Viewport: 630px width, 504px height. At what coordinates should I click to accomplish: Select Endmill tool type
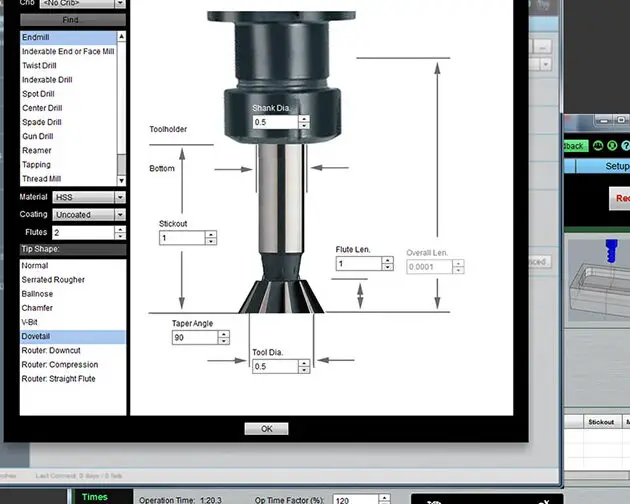(68, 37)
